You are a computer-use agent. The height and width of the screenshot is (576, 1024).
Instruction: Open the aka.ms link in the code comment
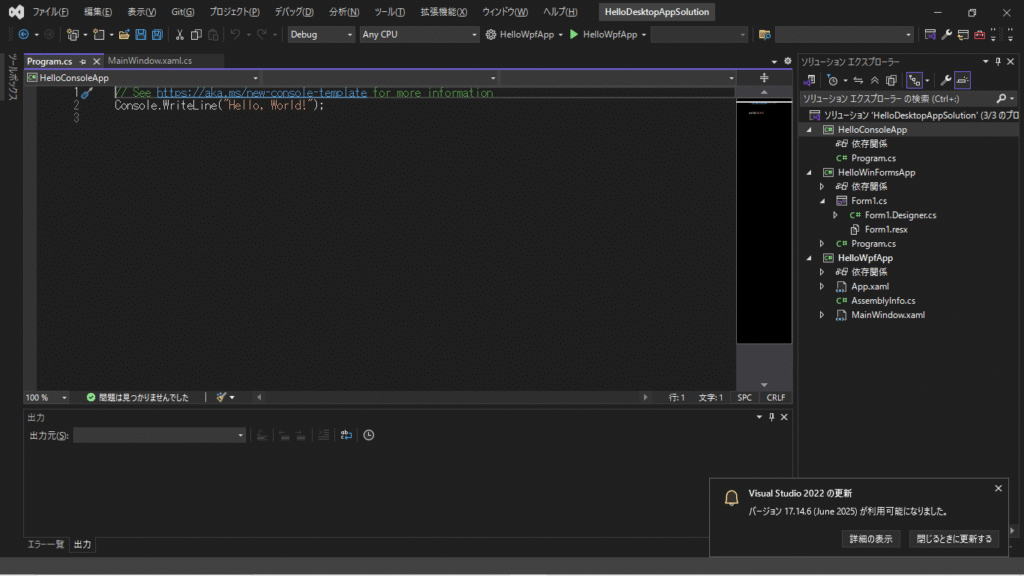(263, 92)
